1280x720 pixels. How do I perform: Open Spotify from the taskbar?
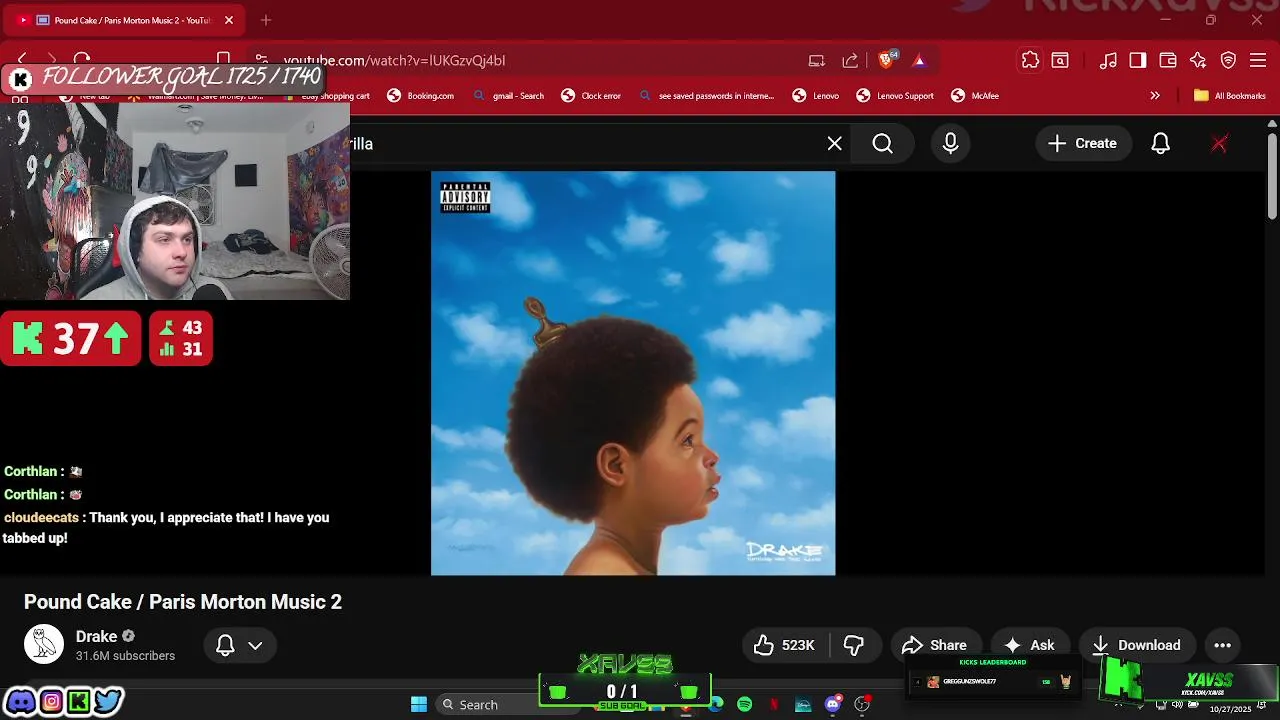[745, 704]
